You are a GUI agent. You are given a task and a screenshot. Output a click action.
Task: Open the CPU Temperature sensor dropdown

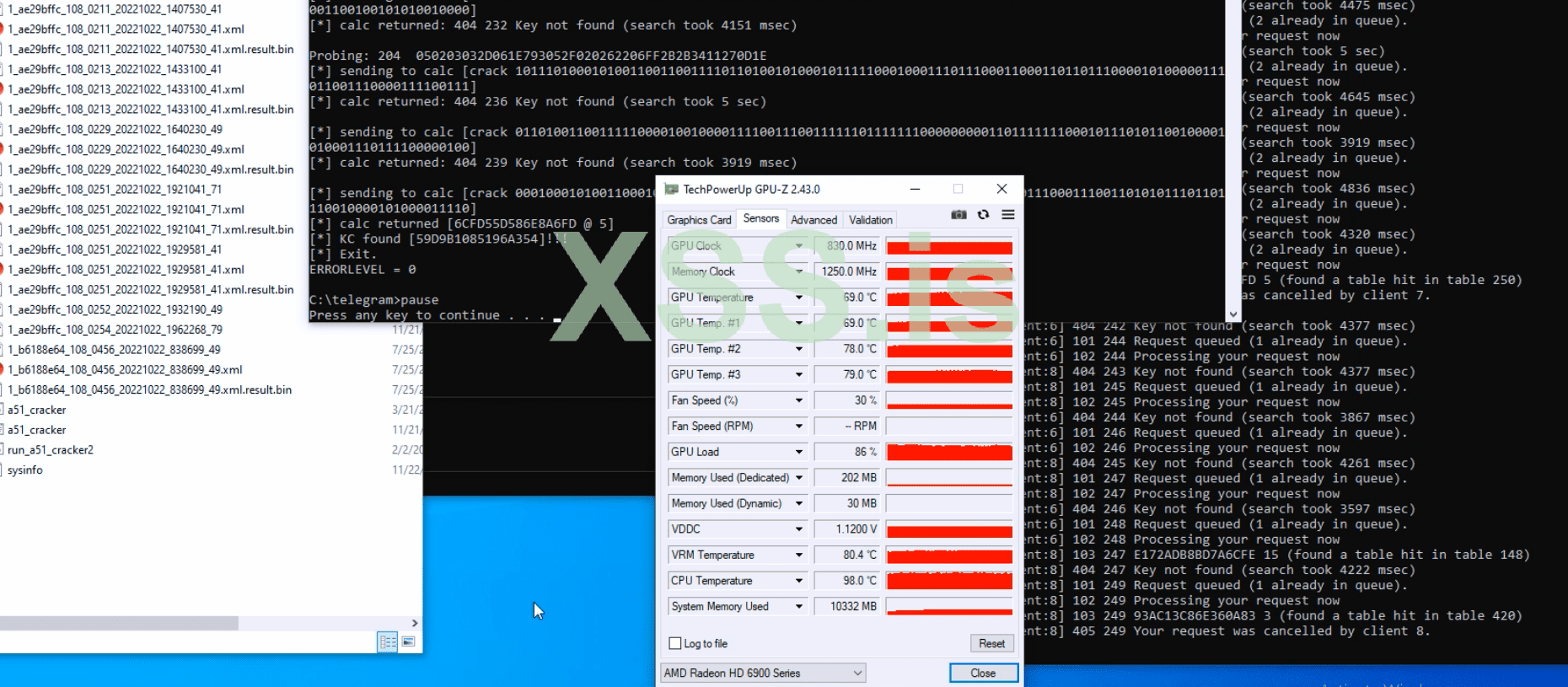799,581
